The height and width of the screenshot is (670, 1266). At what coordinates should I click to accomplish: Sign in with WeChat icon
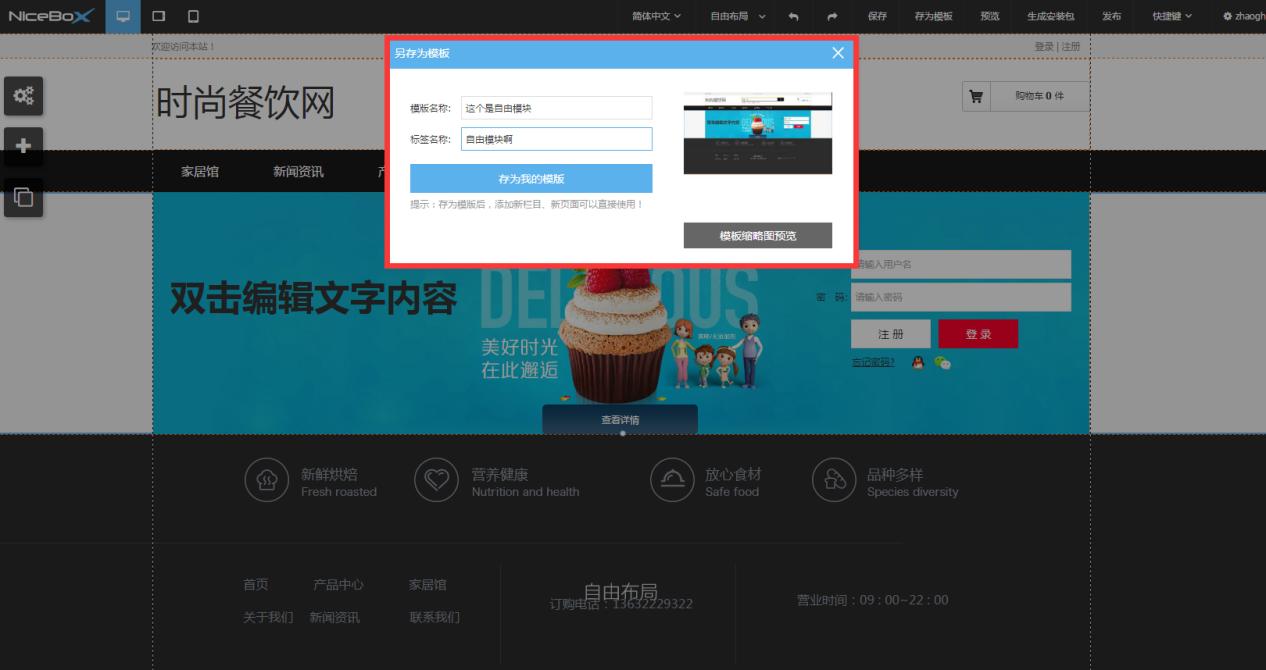coord(941,363)
